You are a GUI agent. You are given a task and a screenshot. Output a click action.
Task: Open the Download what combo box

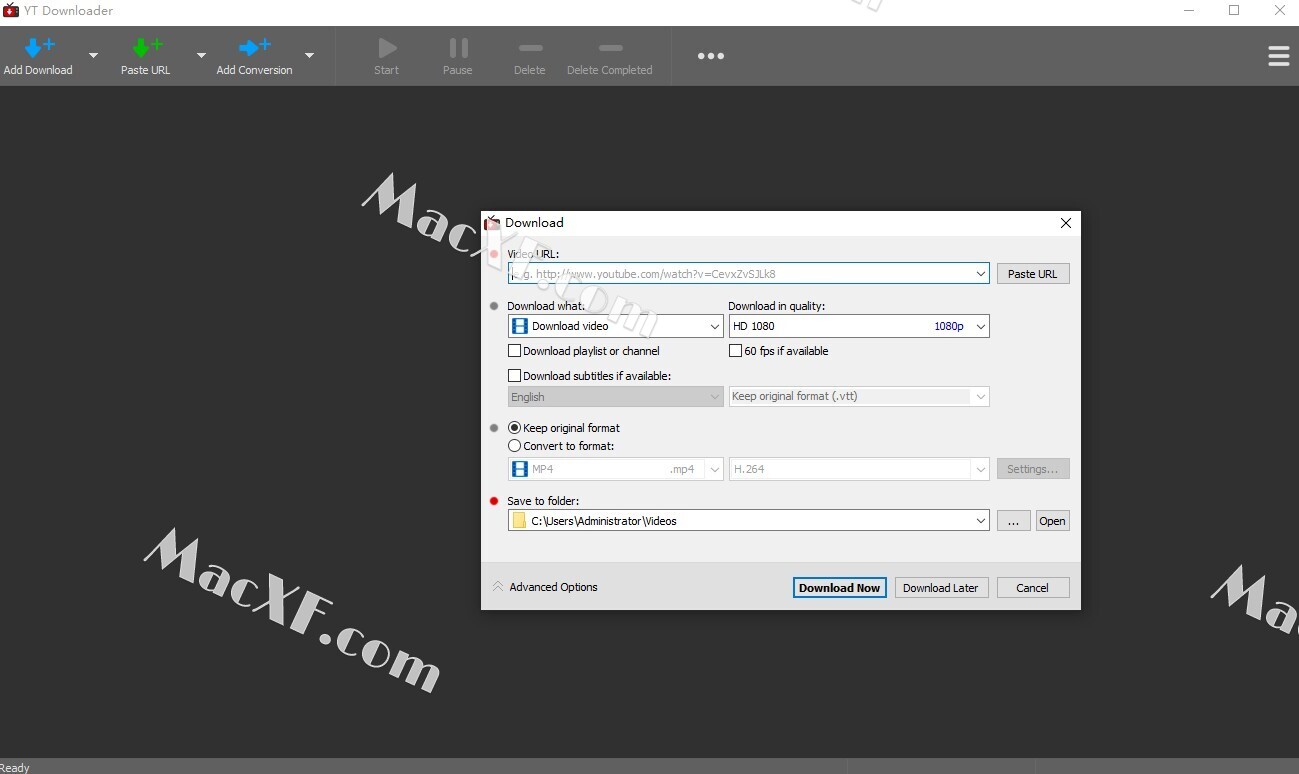(x=615, y=326)
